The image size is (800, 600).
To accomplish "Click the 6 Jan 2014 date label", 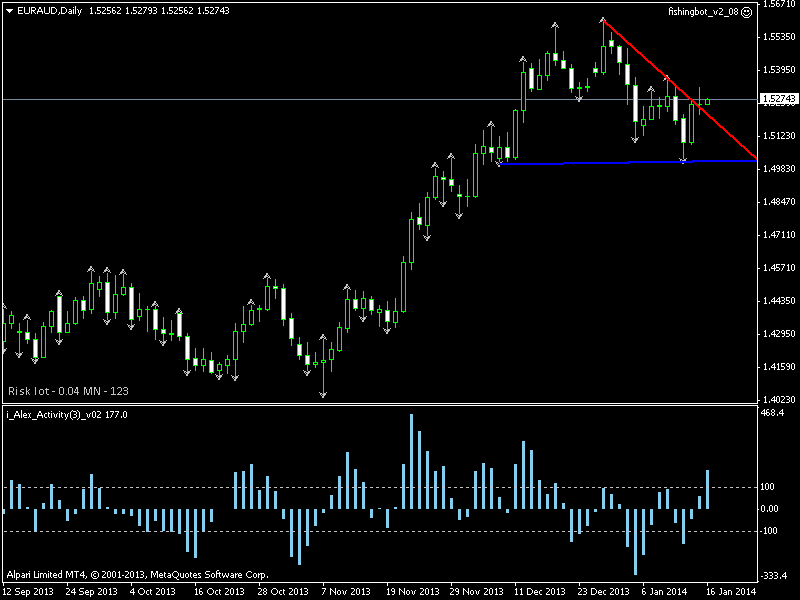I will (x=664, y=592).
